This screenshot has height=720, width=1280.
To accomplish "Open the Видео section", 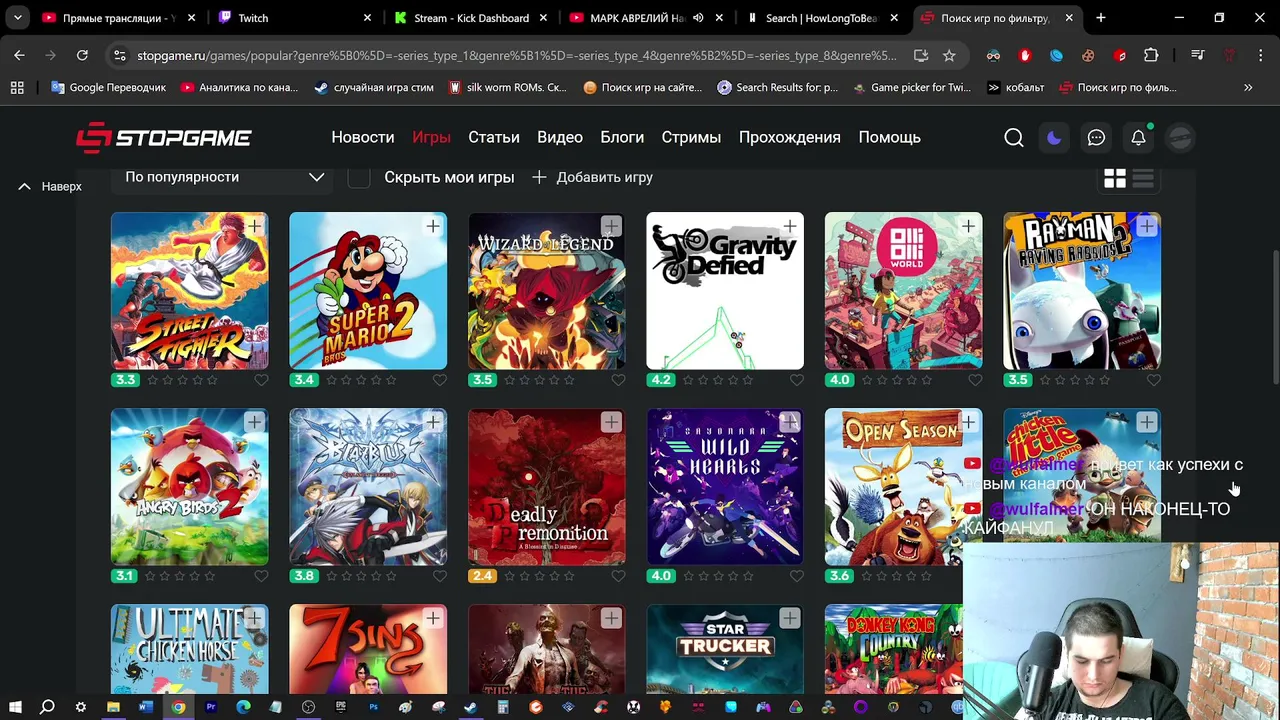I will (560, 137).
